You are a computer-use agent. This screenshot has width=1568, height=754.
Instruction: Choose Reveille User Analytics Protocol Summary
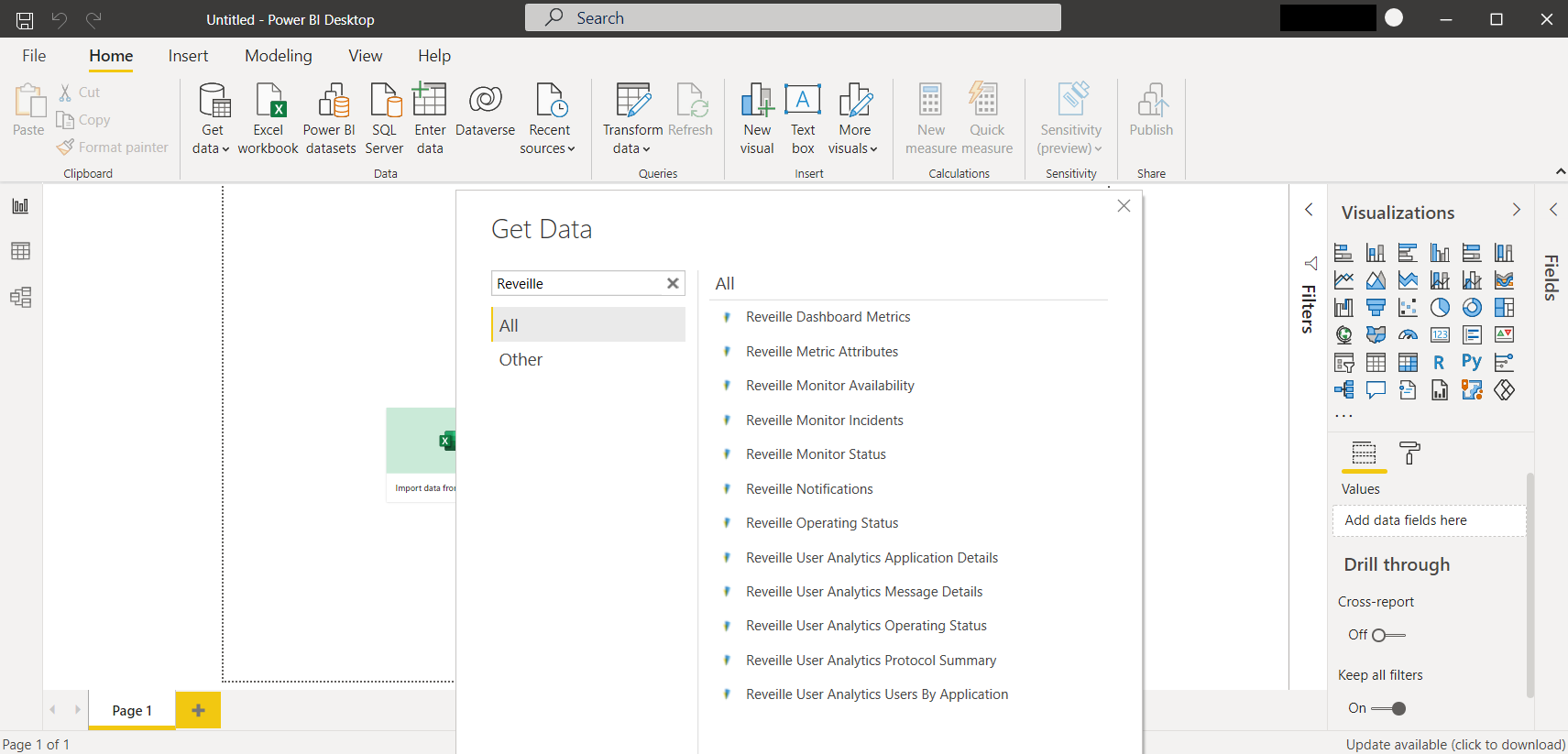871,661
